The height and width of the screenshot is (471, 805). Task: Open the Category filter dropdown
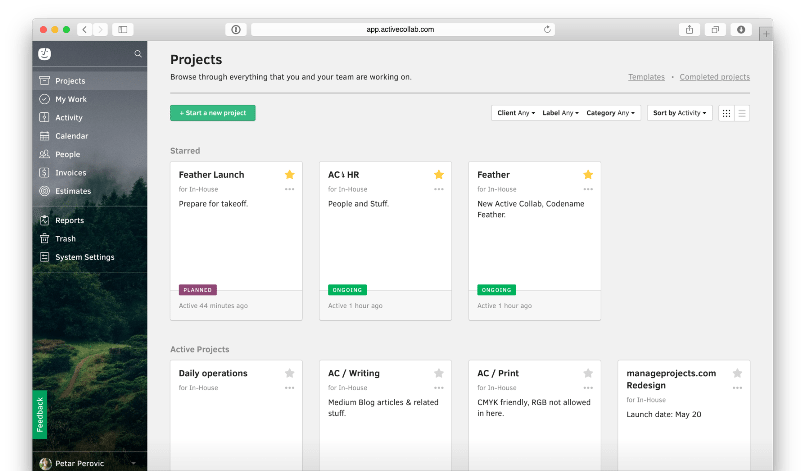609,113
